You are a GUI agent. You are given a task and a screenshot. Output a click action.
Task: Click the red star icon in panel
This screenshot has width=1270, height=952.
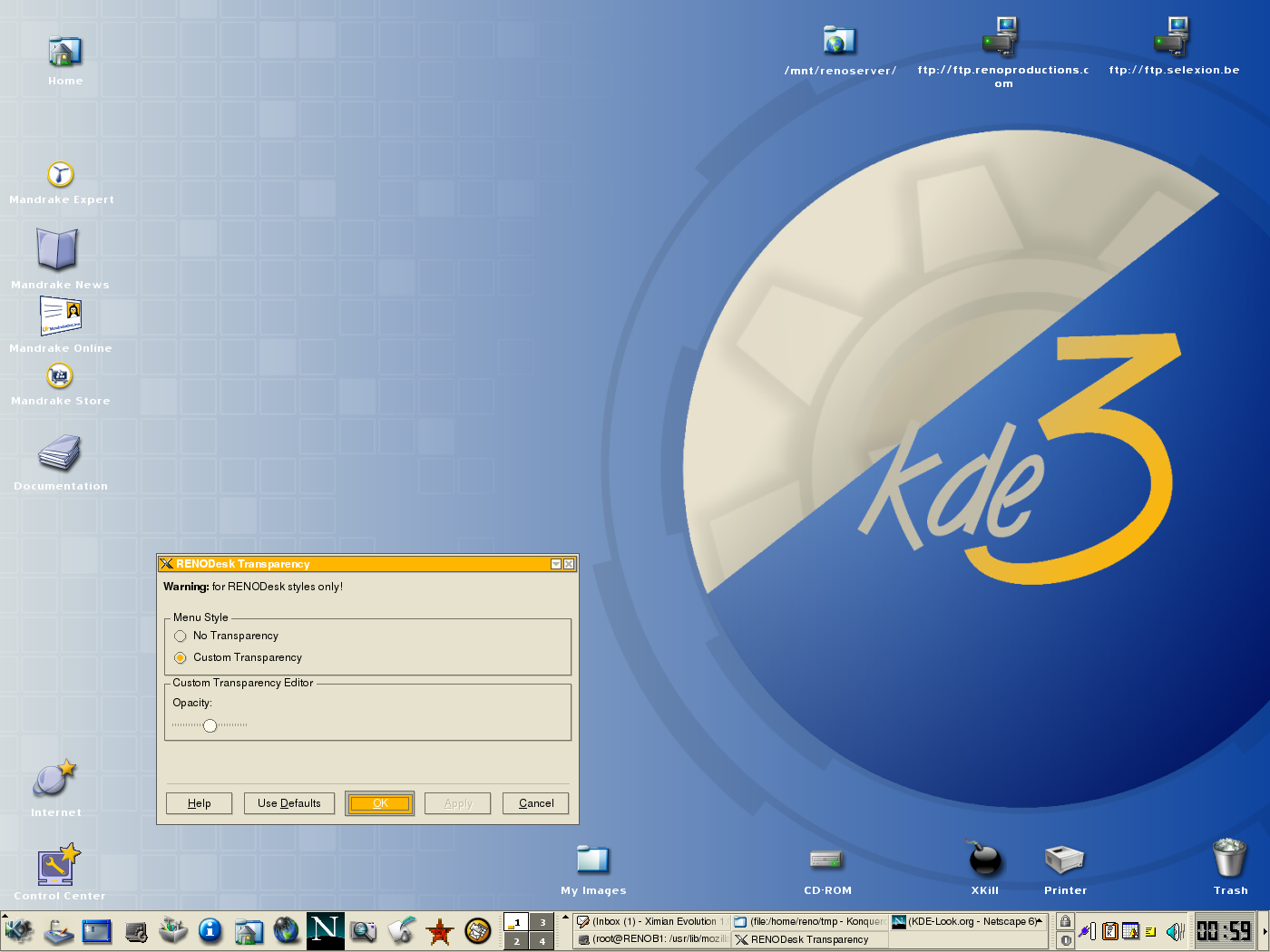point(440,931)
